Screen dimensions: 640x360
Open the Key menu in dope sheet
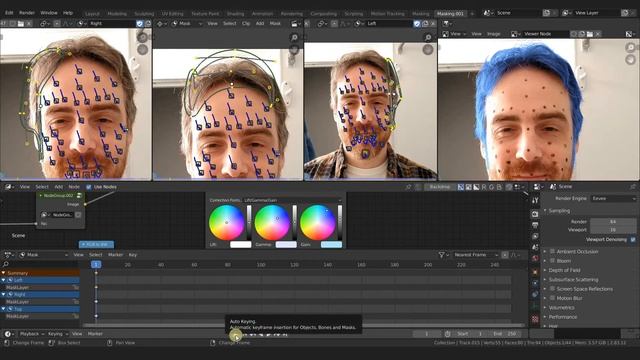(133, 255)
